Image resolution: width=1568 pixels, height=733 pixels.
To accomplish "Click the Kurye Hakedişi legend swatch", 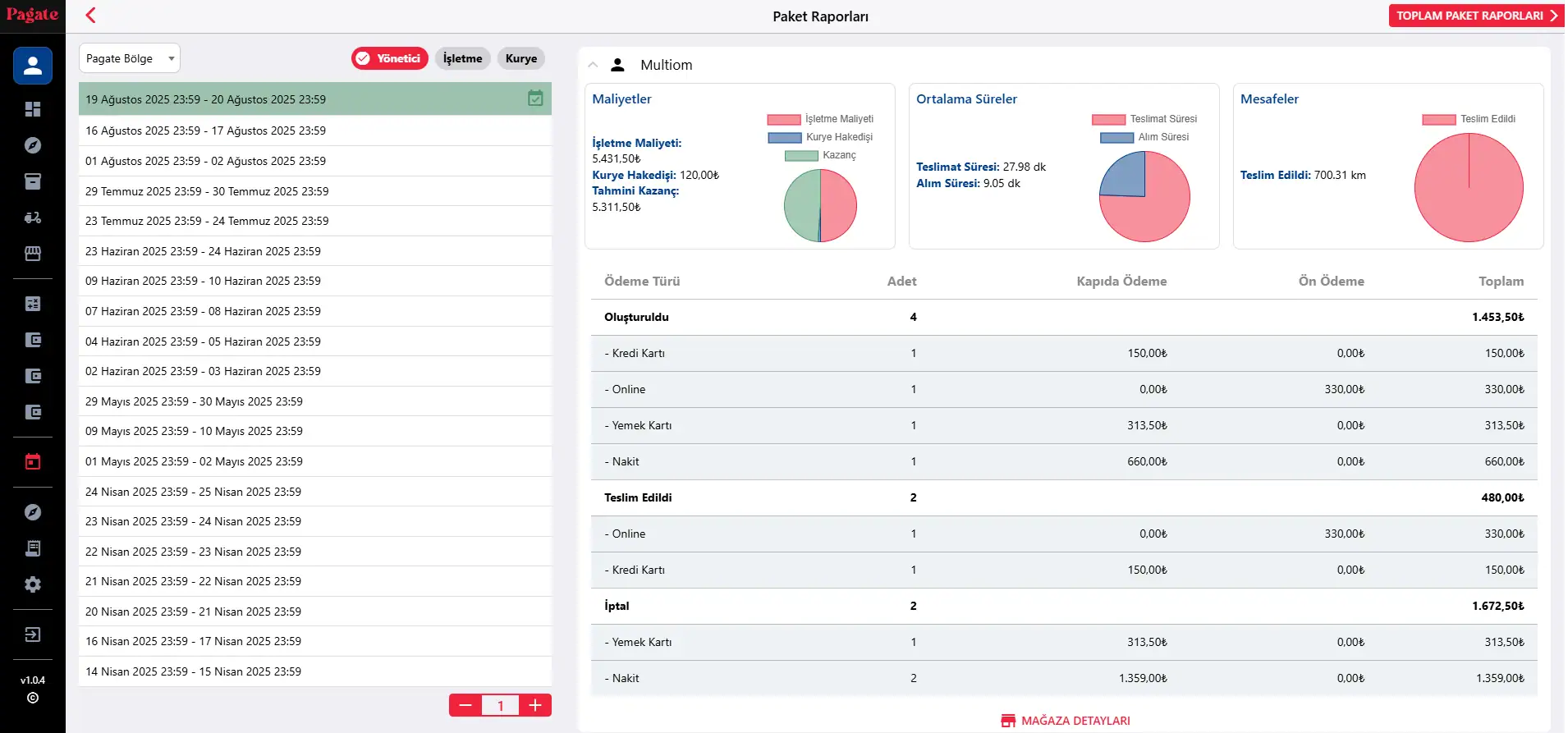I will 785,138.
